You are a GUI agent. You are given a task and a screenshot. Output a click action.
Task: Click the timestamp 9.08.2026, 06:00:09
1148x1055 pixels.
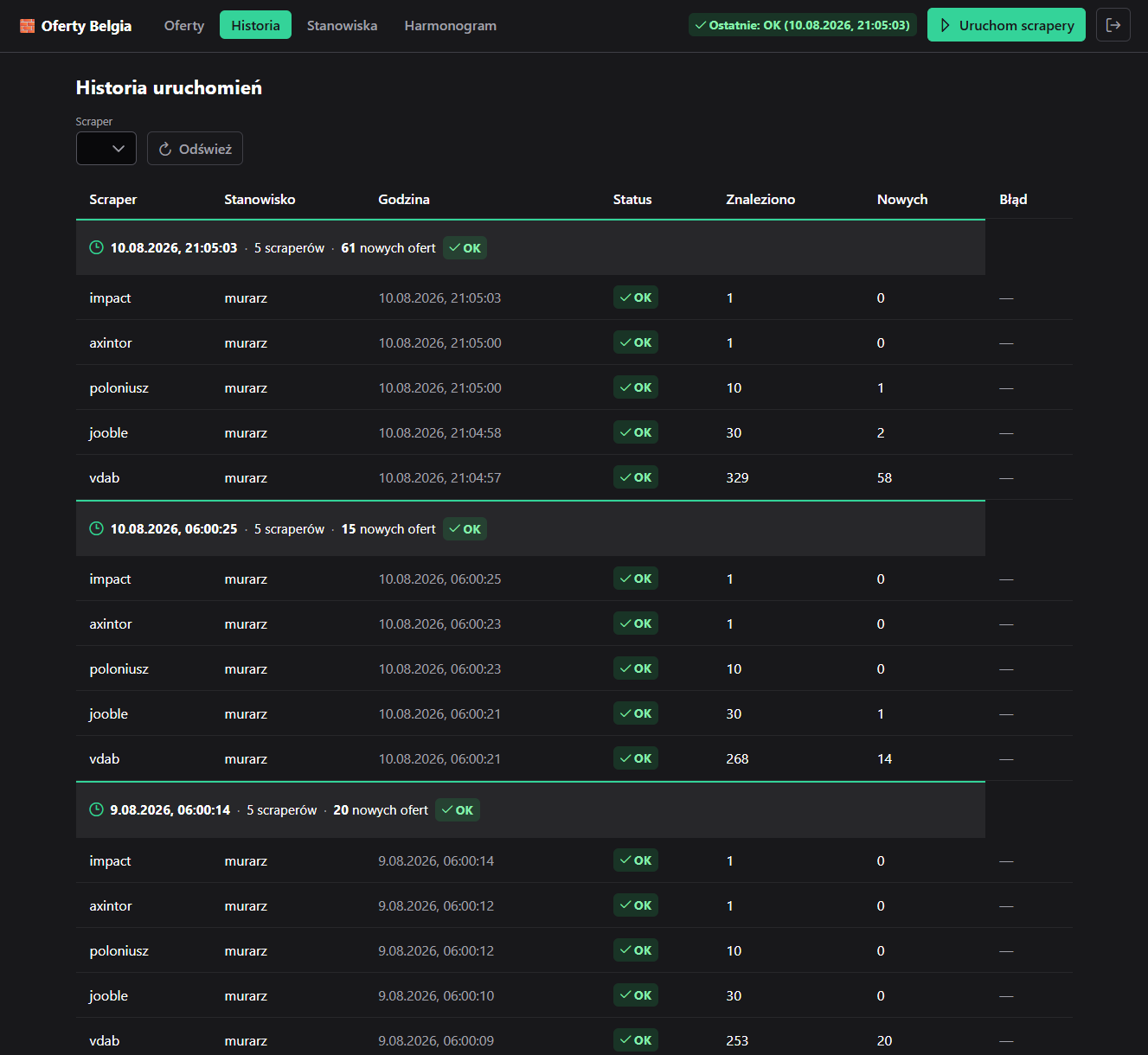click(x=436, y=1040)
